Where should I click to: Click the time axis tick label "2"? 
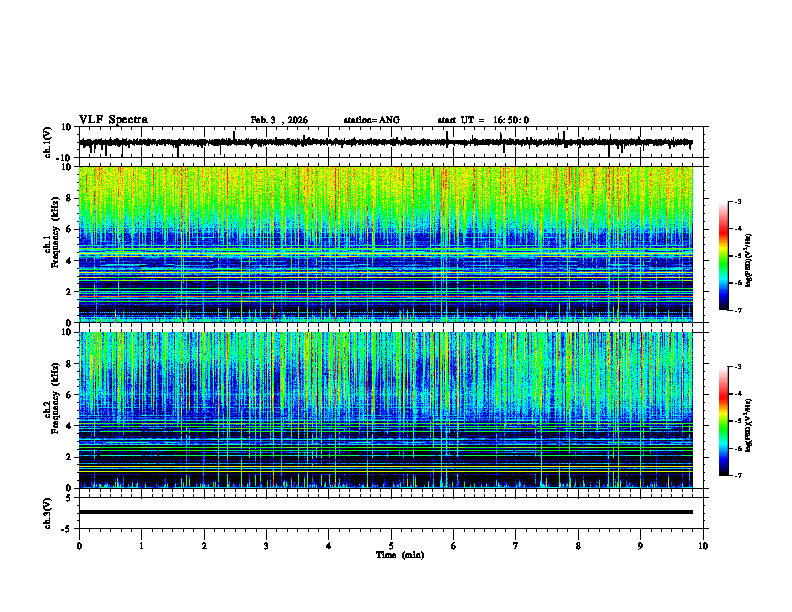pyautogui.click(x=204, y=546)
